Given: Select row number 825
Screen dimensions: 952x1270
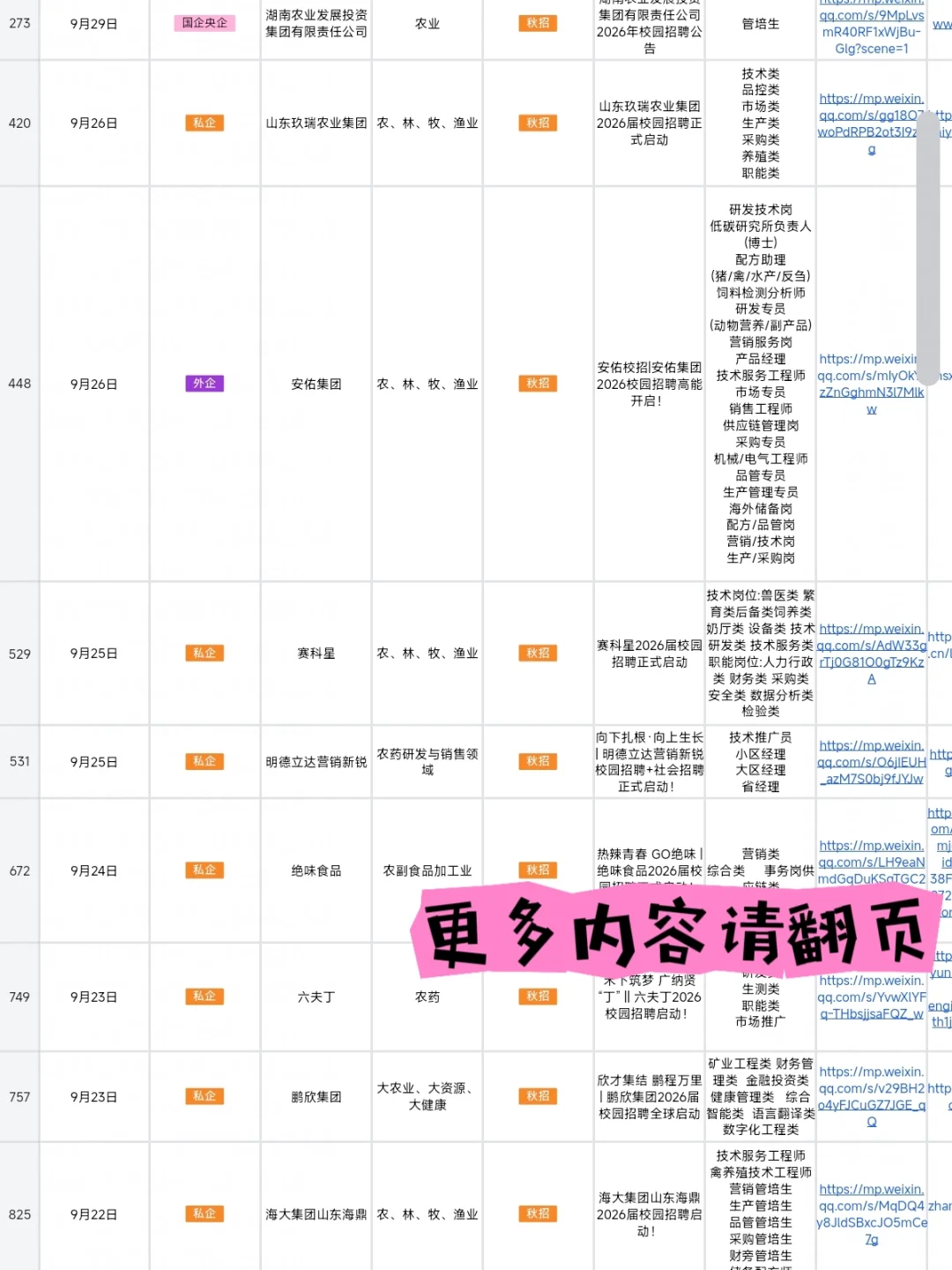Looking at the screenshot, I should (x=19, y=1214).
